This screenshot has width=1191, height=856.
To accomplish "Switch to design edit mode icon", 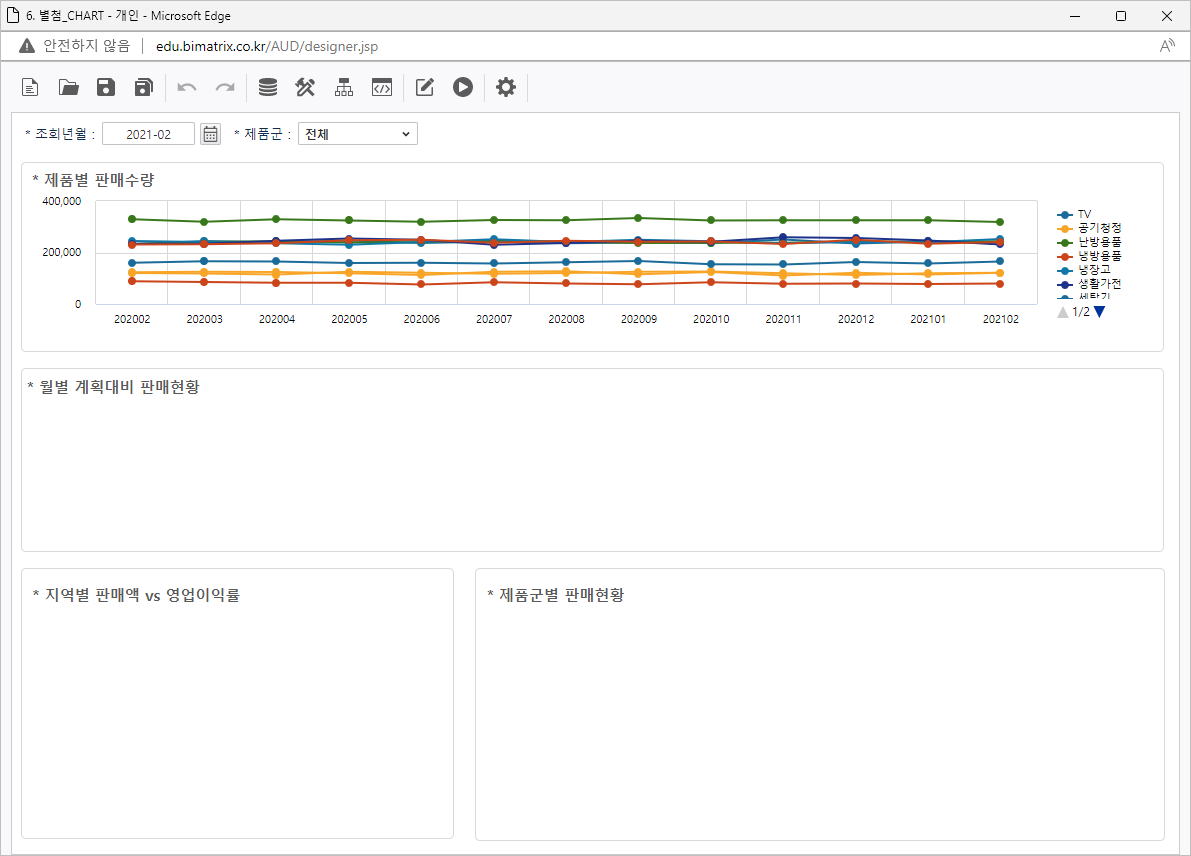I will coord(425,88).
